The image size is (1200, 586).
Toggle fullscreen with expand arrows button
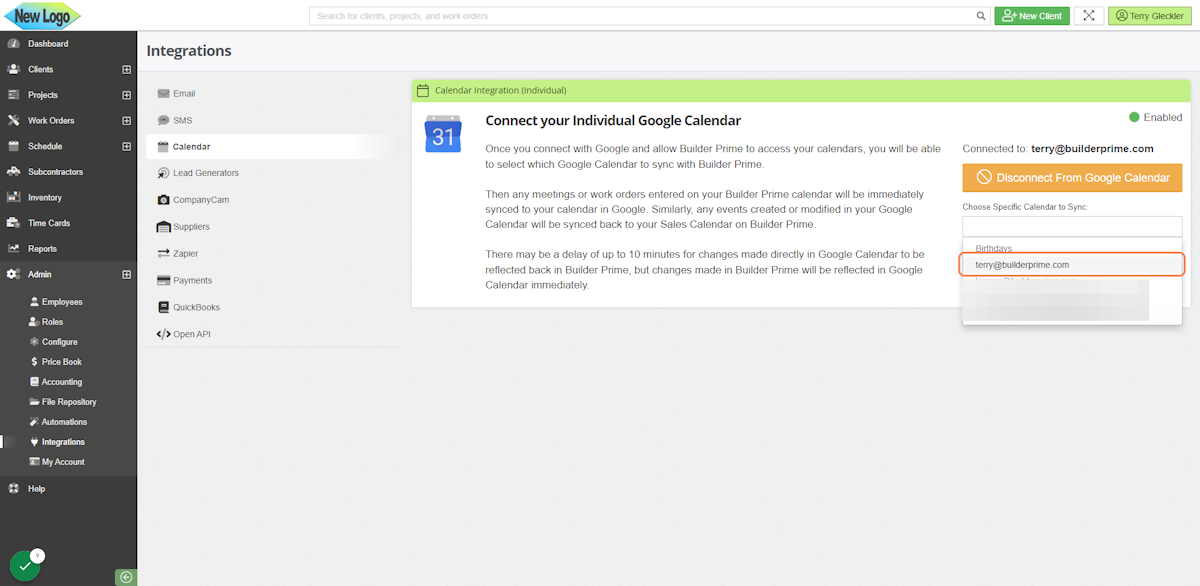1089,16
